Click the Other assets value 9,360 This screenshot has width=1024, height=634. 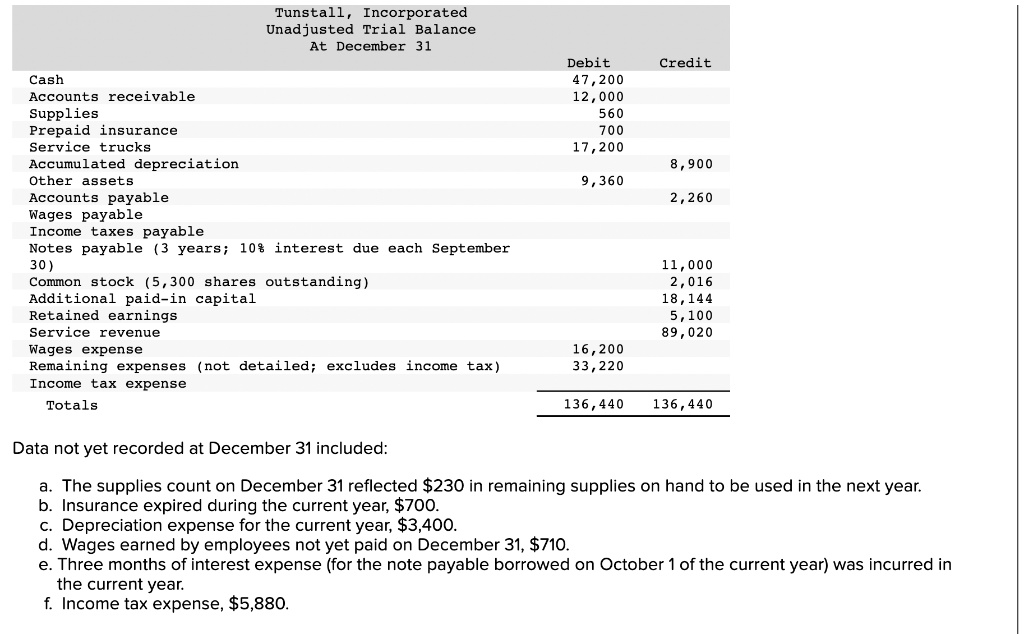pyautogui.click(x=602, y=181)
